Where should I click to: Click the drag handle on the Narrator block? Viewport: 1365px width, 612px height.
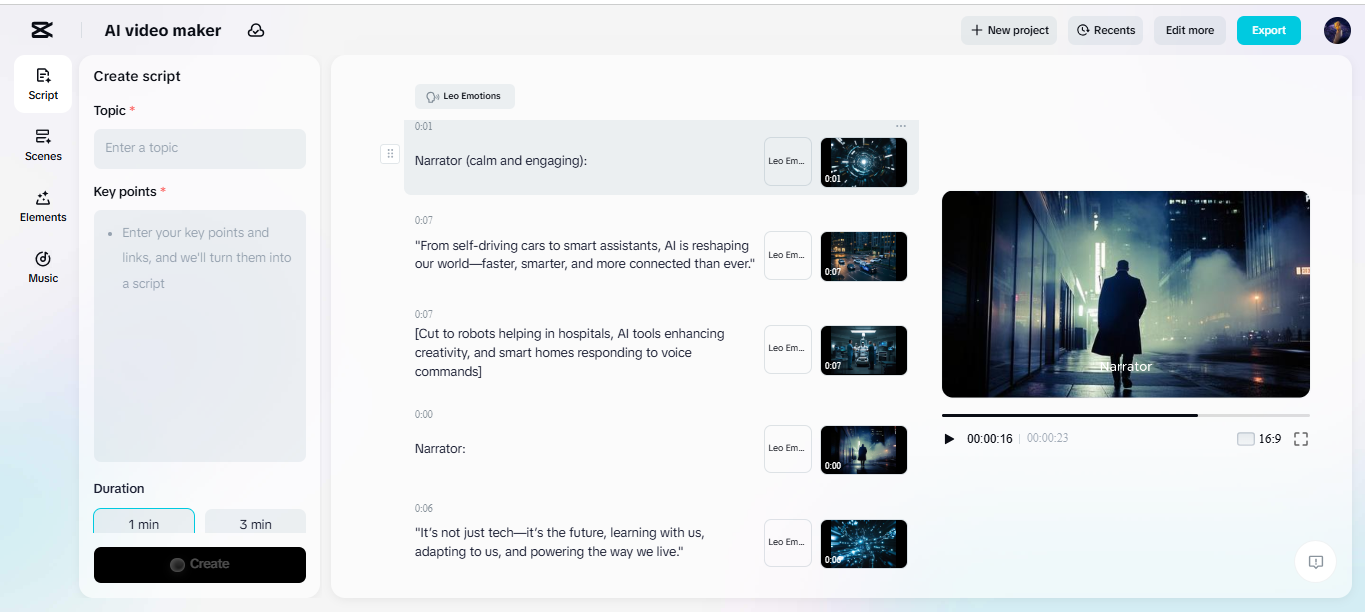tap(390, 153)
